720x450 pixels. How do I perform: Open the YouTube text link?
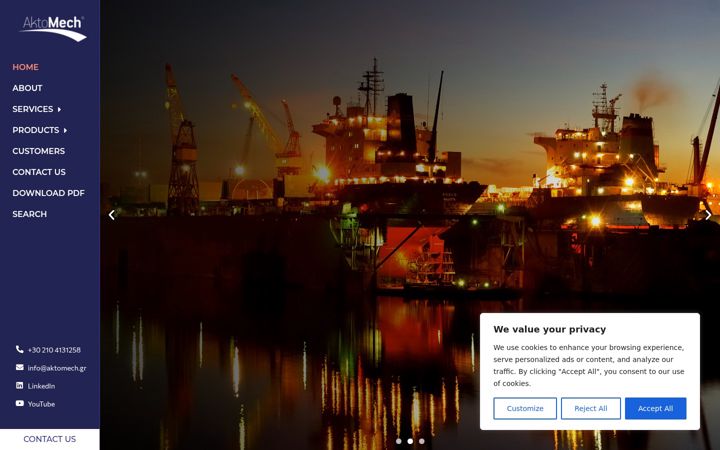pyautogui.click(x=41, y=404)
